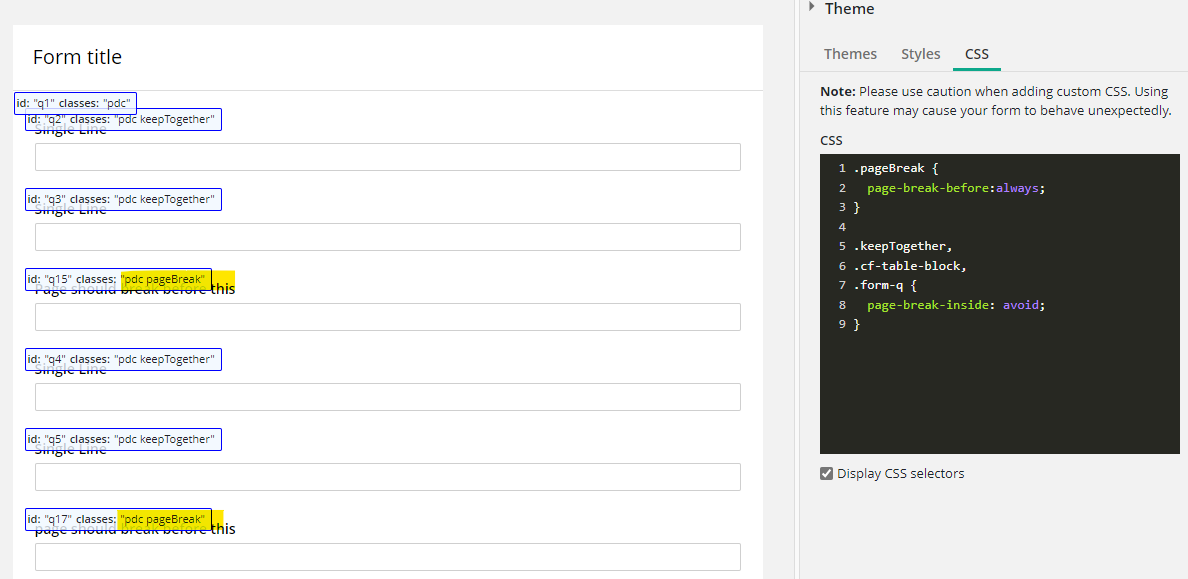Click the .keepTogether, line in editor
The width and height of the screenshot is (1188, 579).
[x=902, y=246]
